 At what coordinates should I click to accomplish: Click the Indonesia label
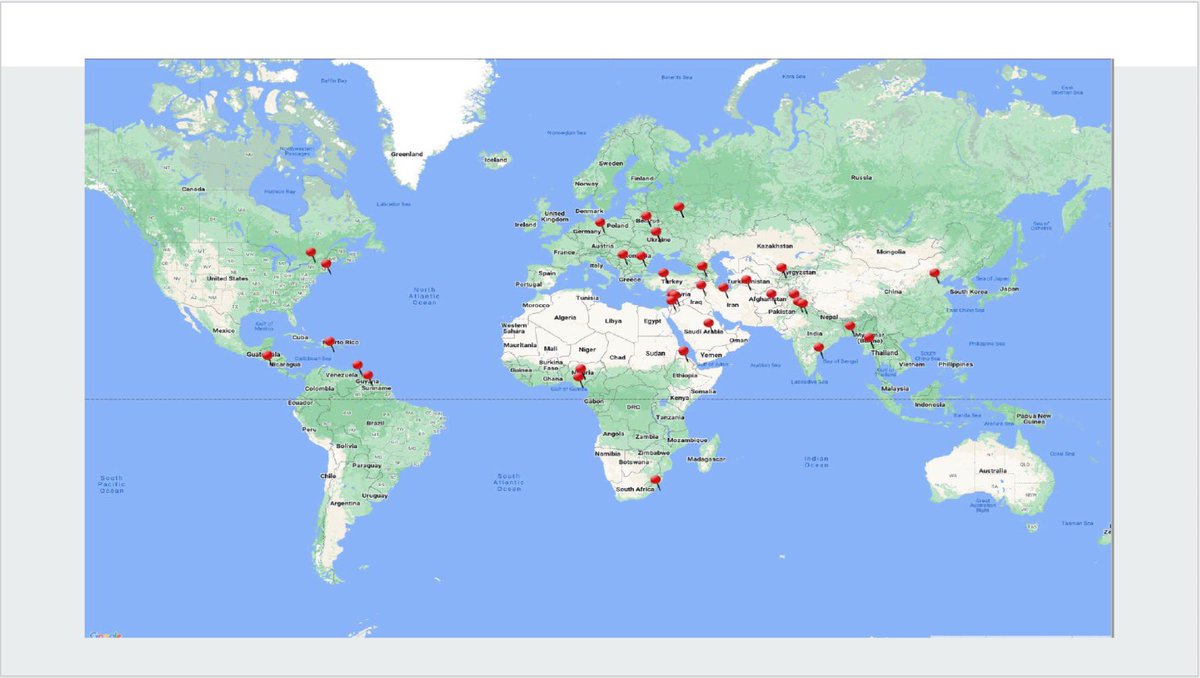click(930, 405)
